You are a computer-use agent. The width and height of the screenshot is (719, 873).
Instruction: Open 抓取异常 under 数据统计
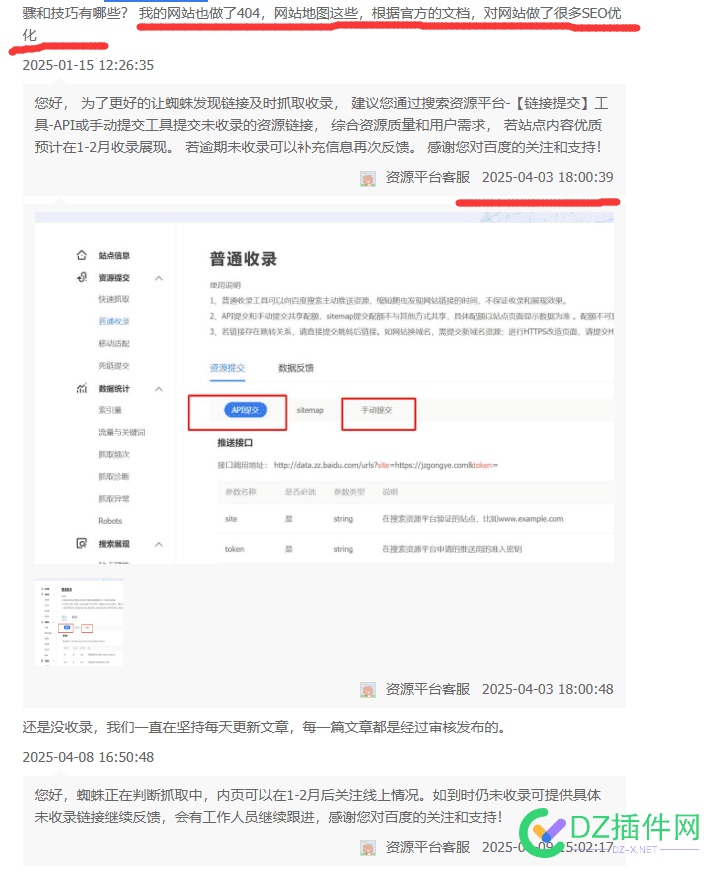click(x=114, y=499)
